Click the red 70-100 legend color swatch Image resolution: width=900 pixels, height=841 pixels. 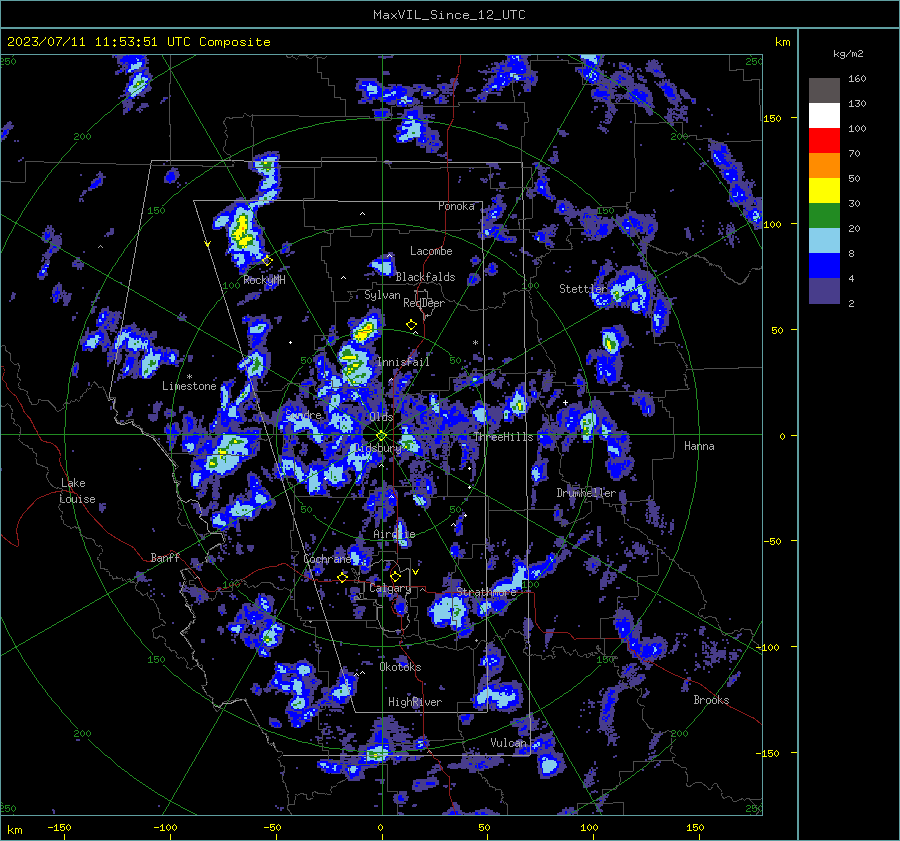pyautogui.click(x=824, y=141)
